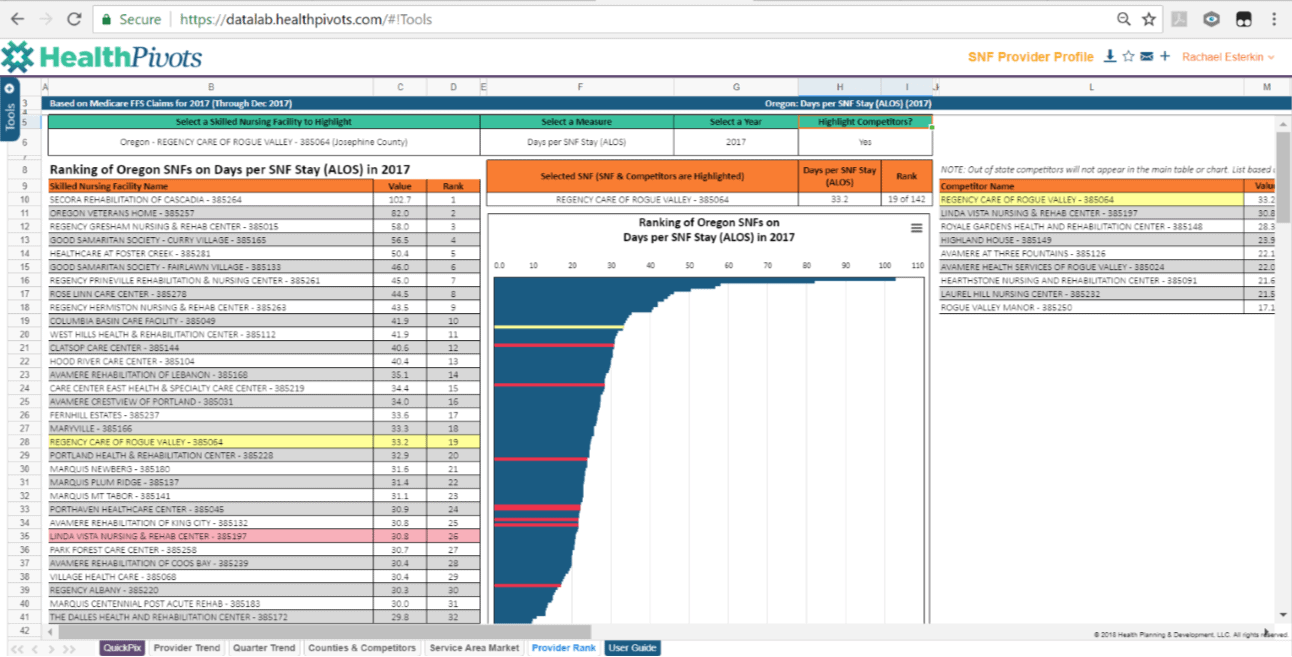
Task: Favorite the report with the blue star icon
Action: click(1128, 56)
